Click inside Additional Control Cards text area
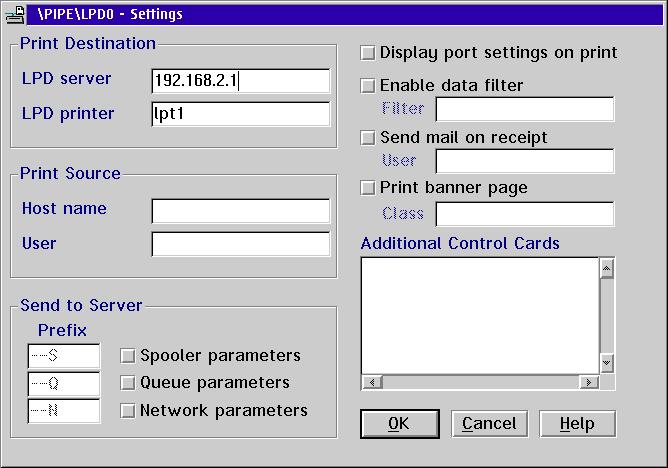Image resolution: width=668 pixels, height=468 pixels. (479, 315)
